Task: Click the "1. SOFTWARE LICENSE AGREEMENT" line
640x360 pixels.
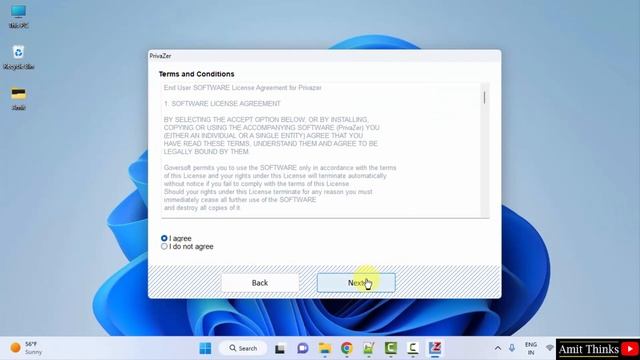Action: tap(222, 104)
